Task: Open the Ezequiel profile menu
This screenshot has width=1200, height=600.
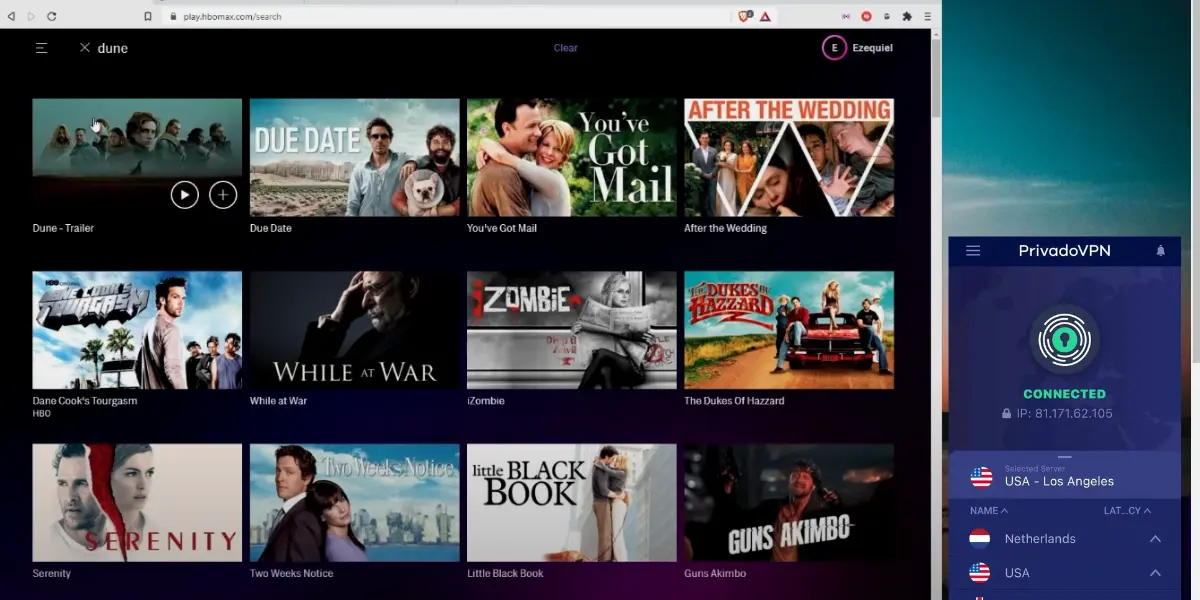Action: coord(857,48)
